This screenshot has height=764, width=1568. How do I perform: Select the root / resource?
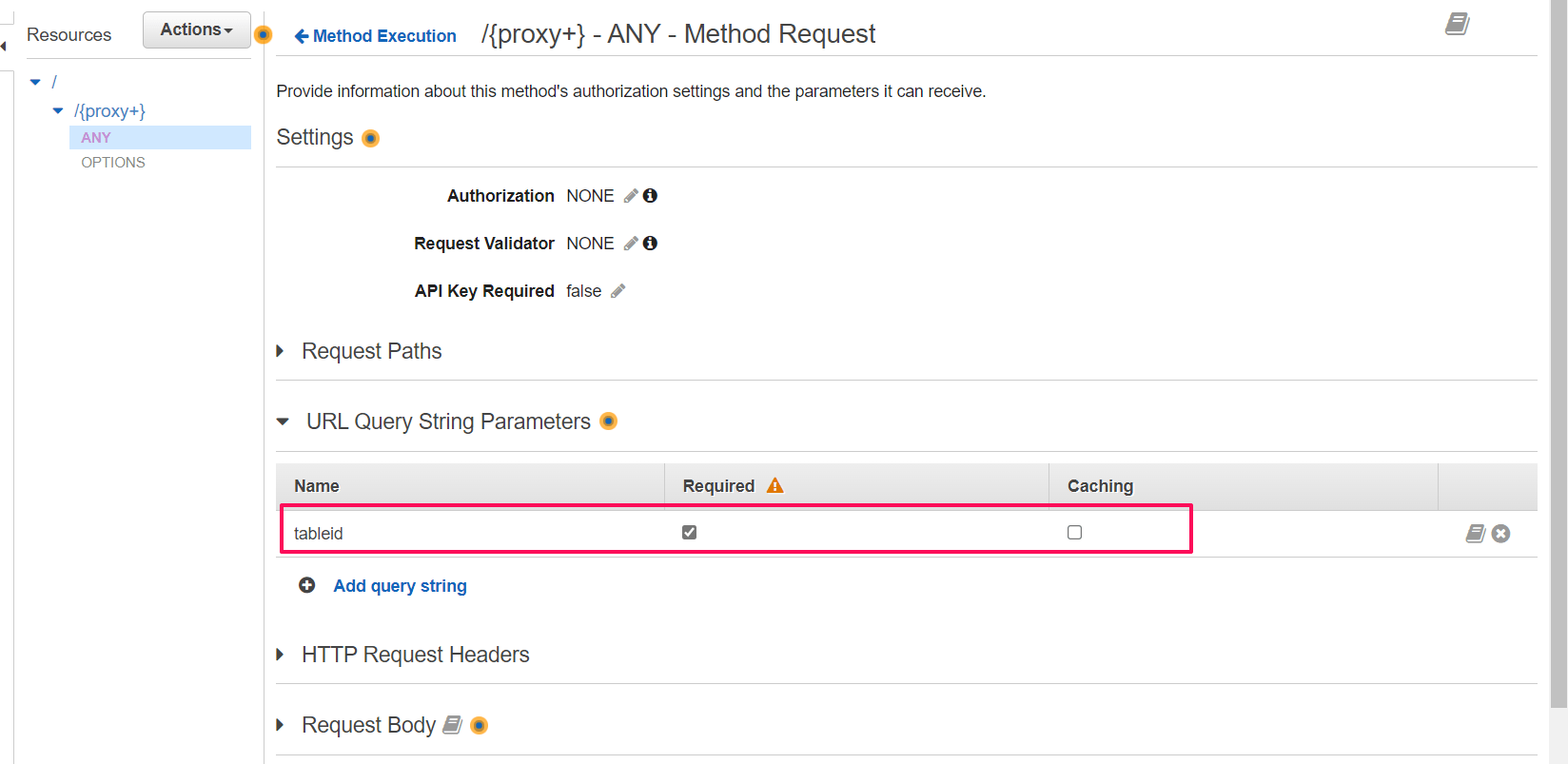(x=54, y=82)
